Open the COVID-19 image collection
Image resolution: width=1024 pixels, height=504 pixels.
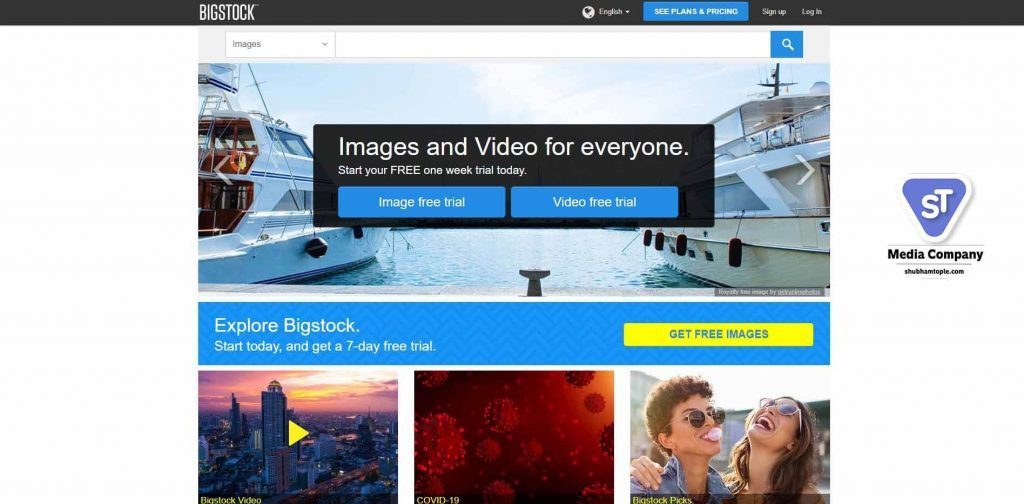pos(514,437)
